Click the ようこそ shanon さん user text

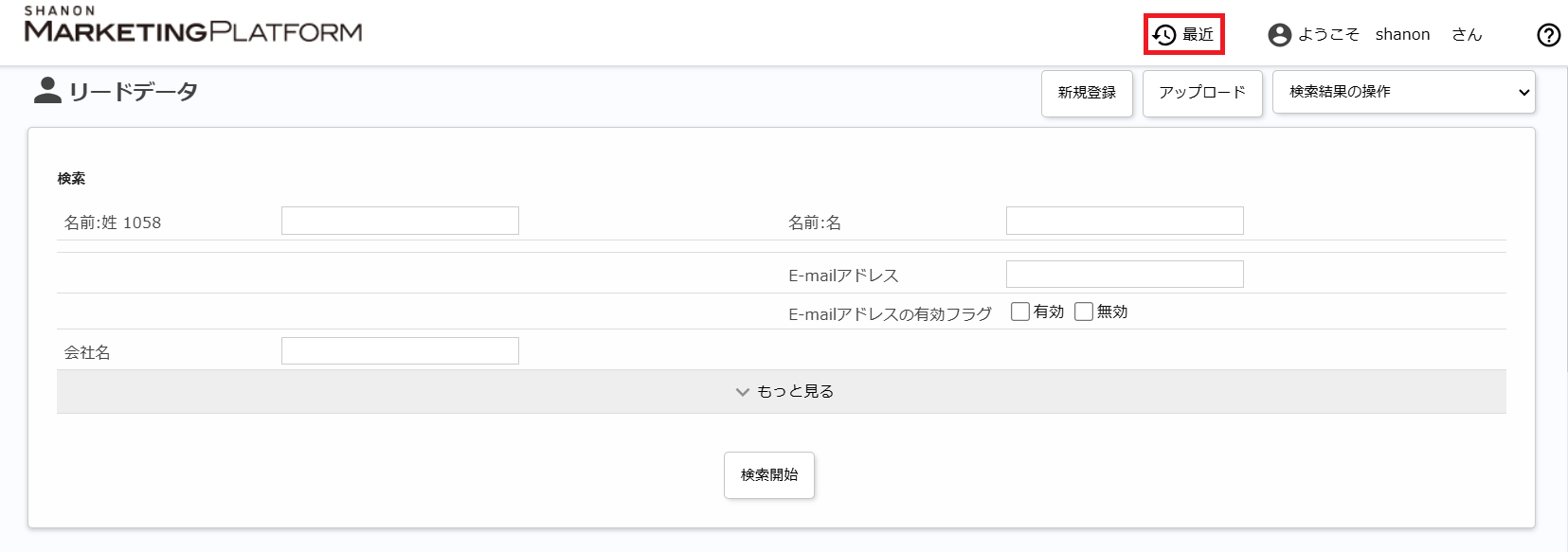coord(1390,35)
